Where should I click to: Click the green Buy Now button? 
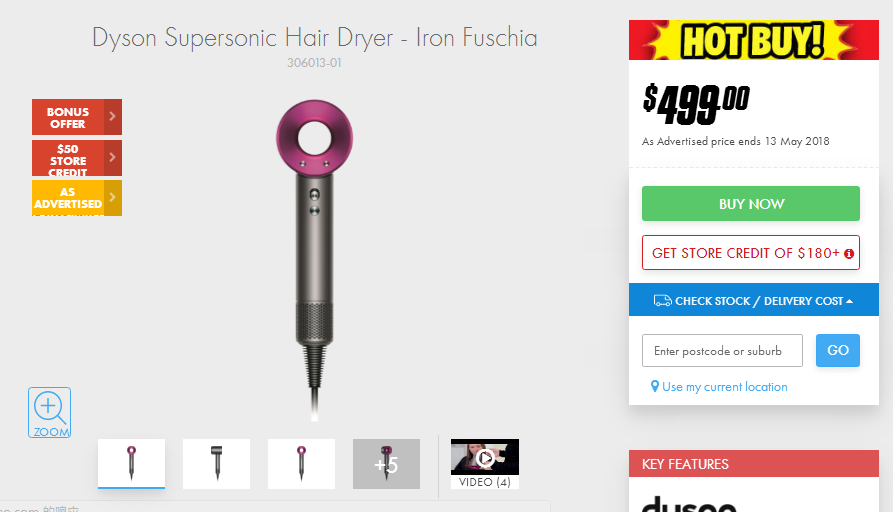[x=751, y=203]
